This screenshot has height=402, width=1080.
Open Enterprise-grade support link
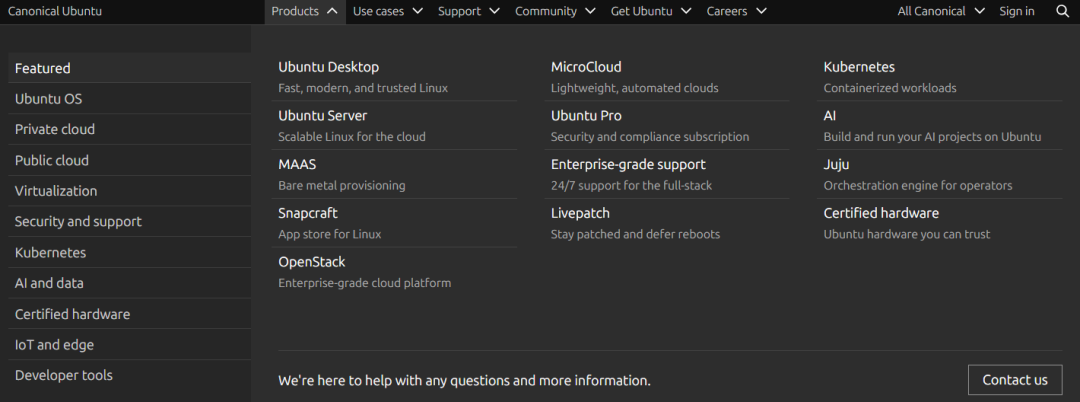point(628,165)
